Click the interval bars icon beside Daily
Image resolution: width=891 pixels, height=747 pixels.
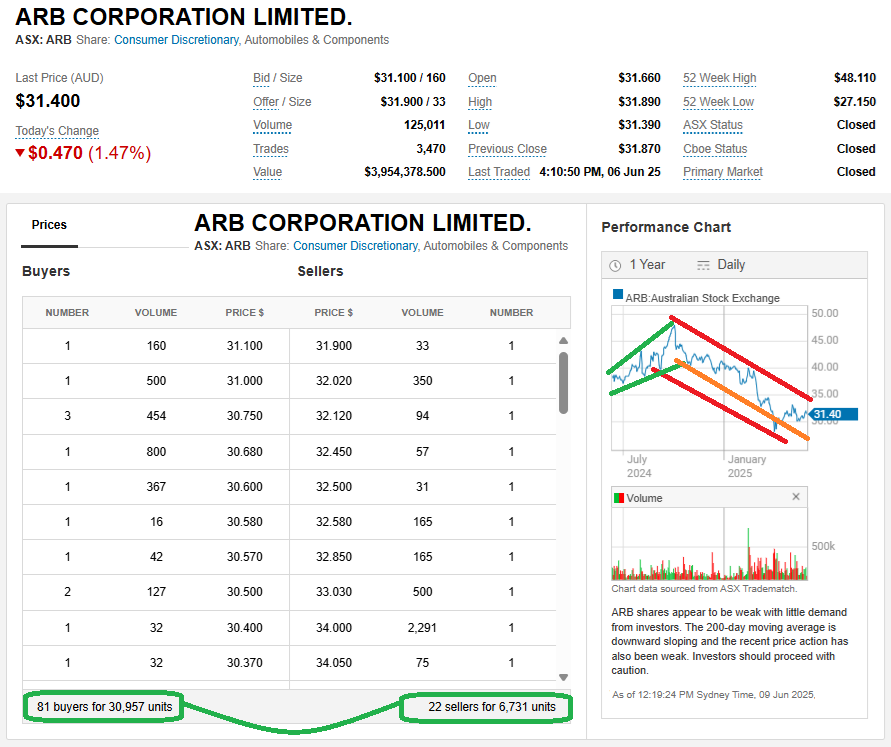pos(703,265)
